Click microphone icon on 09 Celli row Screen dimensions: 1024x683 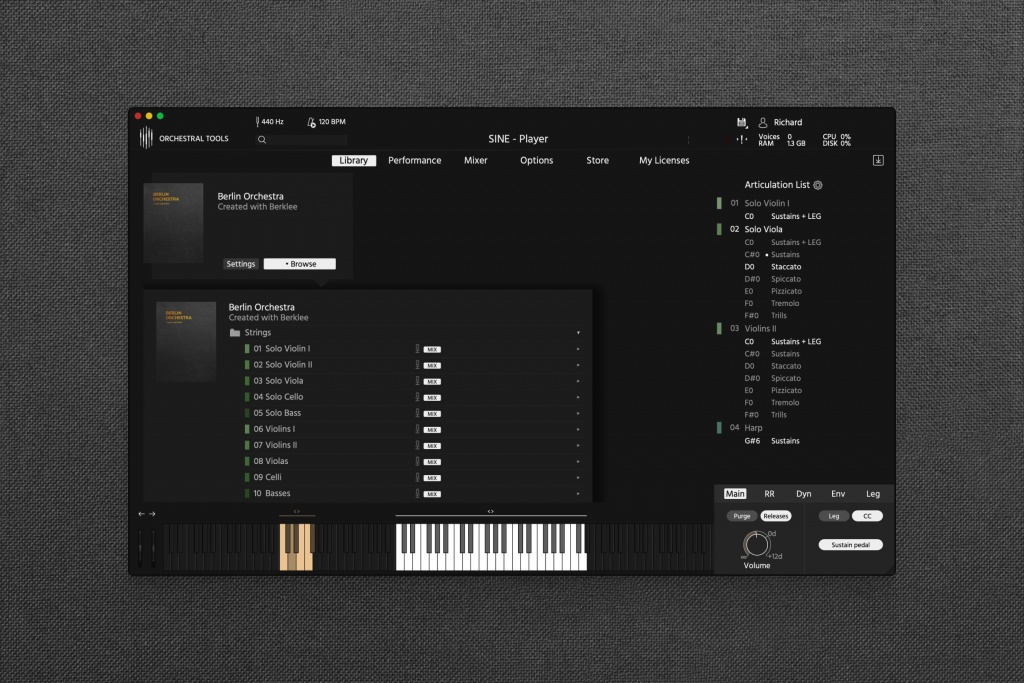pos(417,477)
